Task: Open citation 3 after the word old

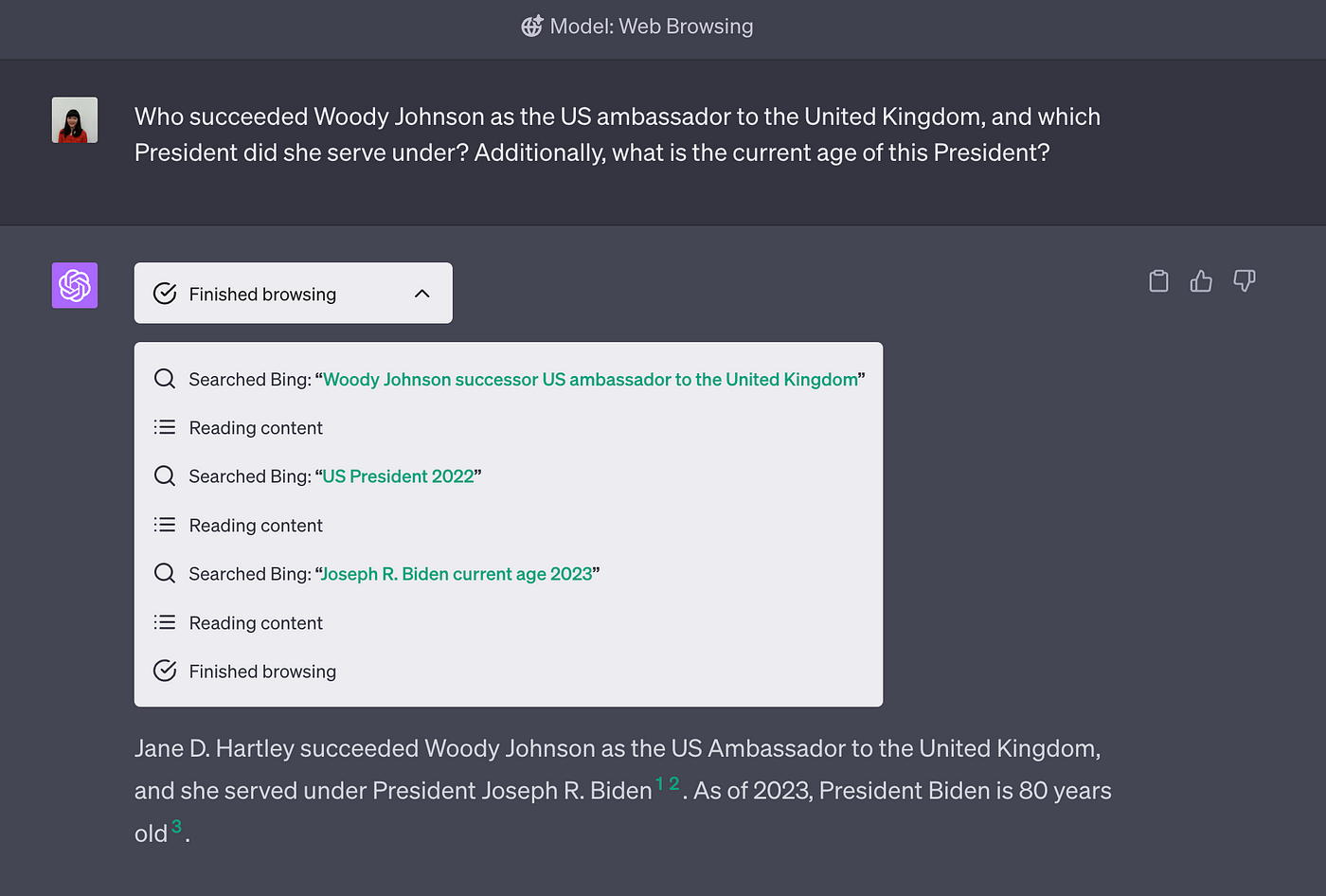Action: tap(176, 827)
